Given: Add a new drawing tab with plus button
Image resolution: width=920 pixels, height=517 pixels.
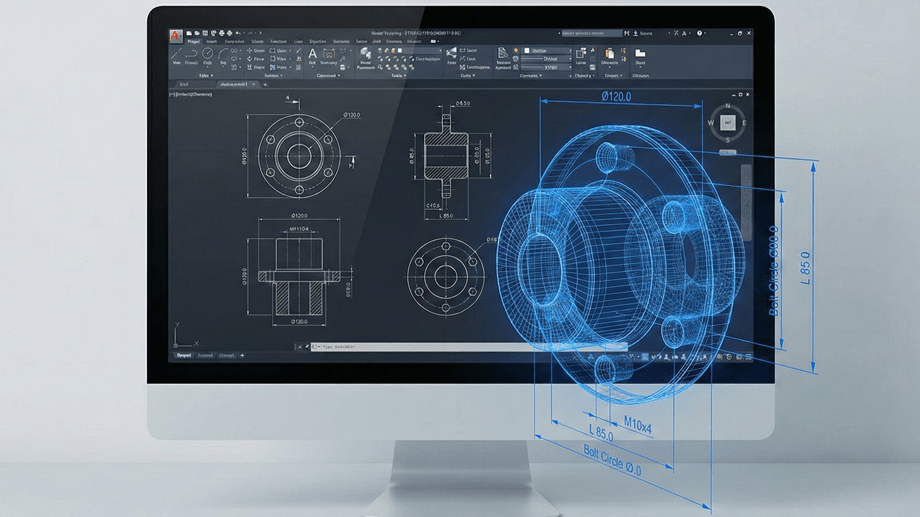Looking at the screenshot, I should tap(265, 85).
